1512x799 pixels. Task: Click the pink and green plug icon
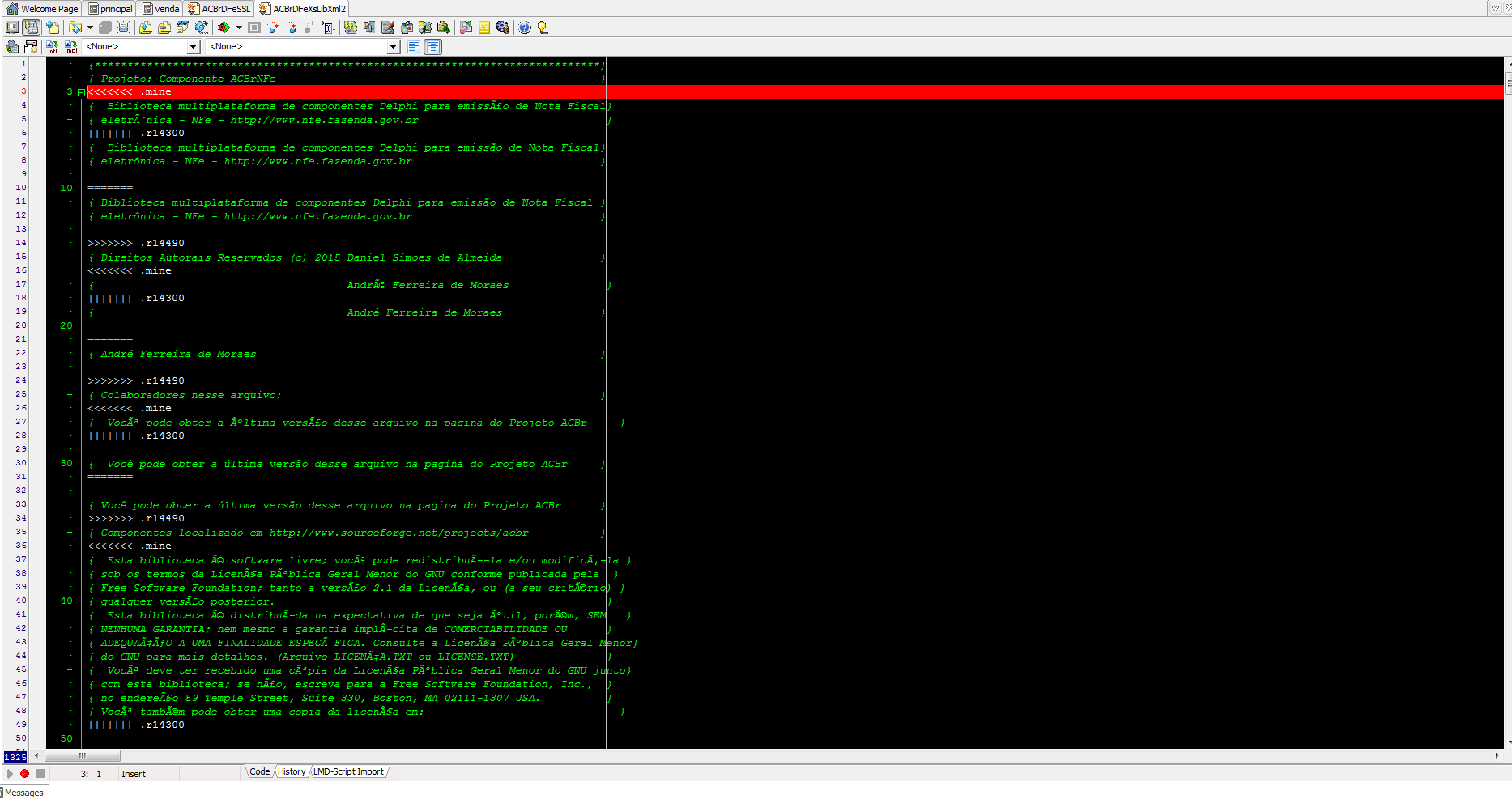(466, 28)
